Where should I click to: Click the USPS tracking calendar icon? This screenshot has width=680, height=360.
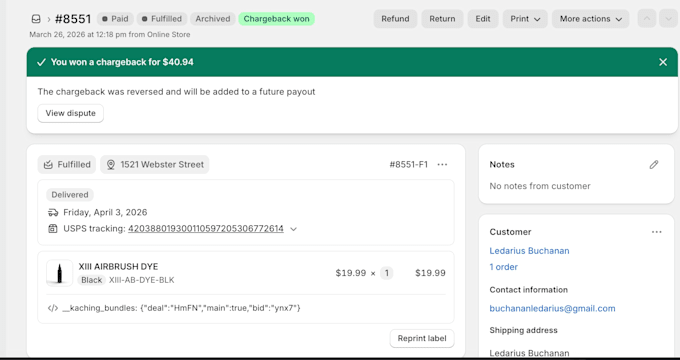53,229
